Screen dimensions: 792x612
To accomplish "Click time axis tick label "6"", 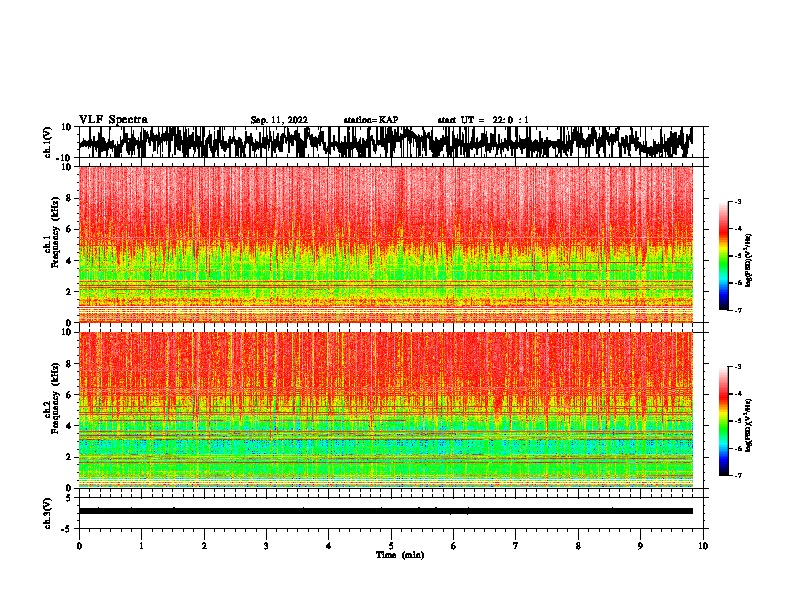I will (454, 546).
